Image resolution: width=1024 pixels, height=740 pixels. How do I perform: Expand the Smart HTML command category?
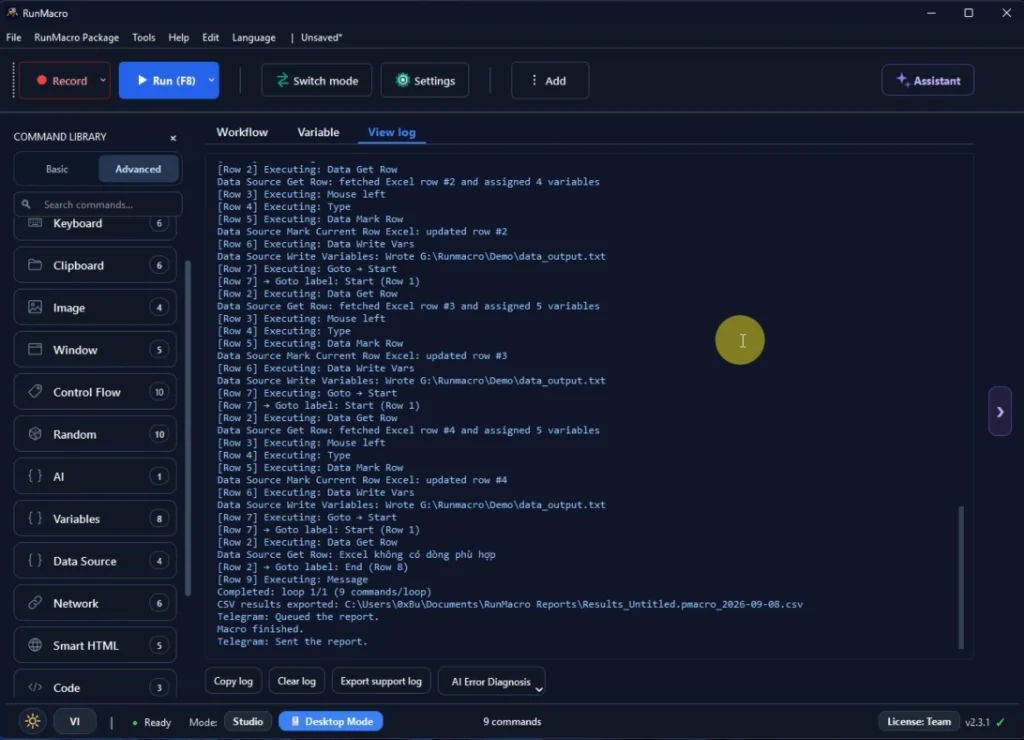95,645
